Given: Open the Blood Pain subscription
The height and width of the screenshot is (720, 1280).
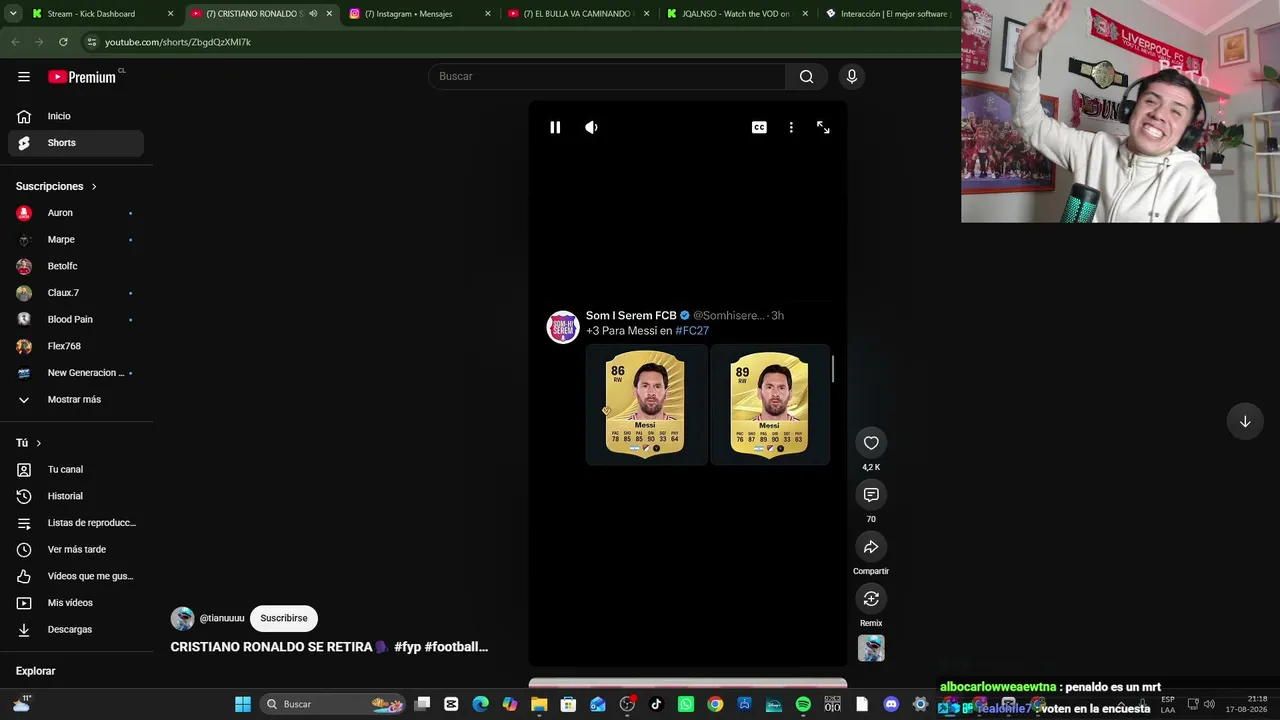Looking at the screenshot, I should pyautogui.click(x=76, y=320).
